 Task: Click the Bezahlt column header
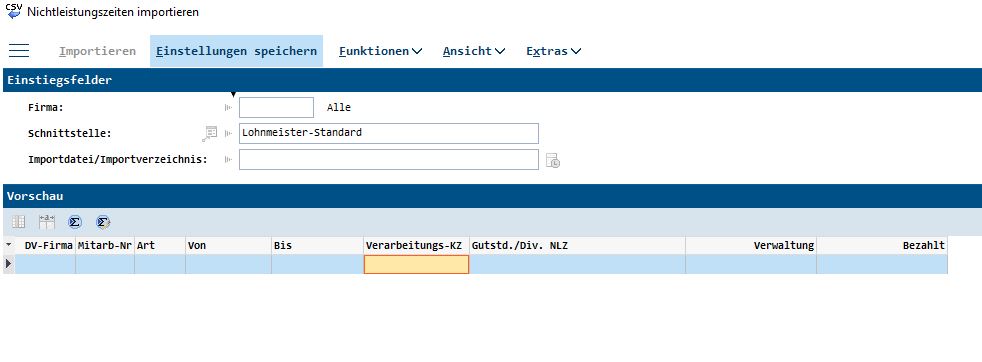click(x=882, y=246)
